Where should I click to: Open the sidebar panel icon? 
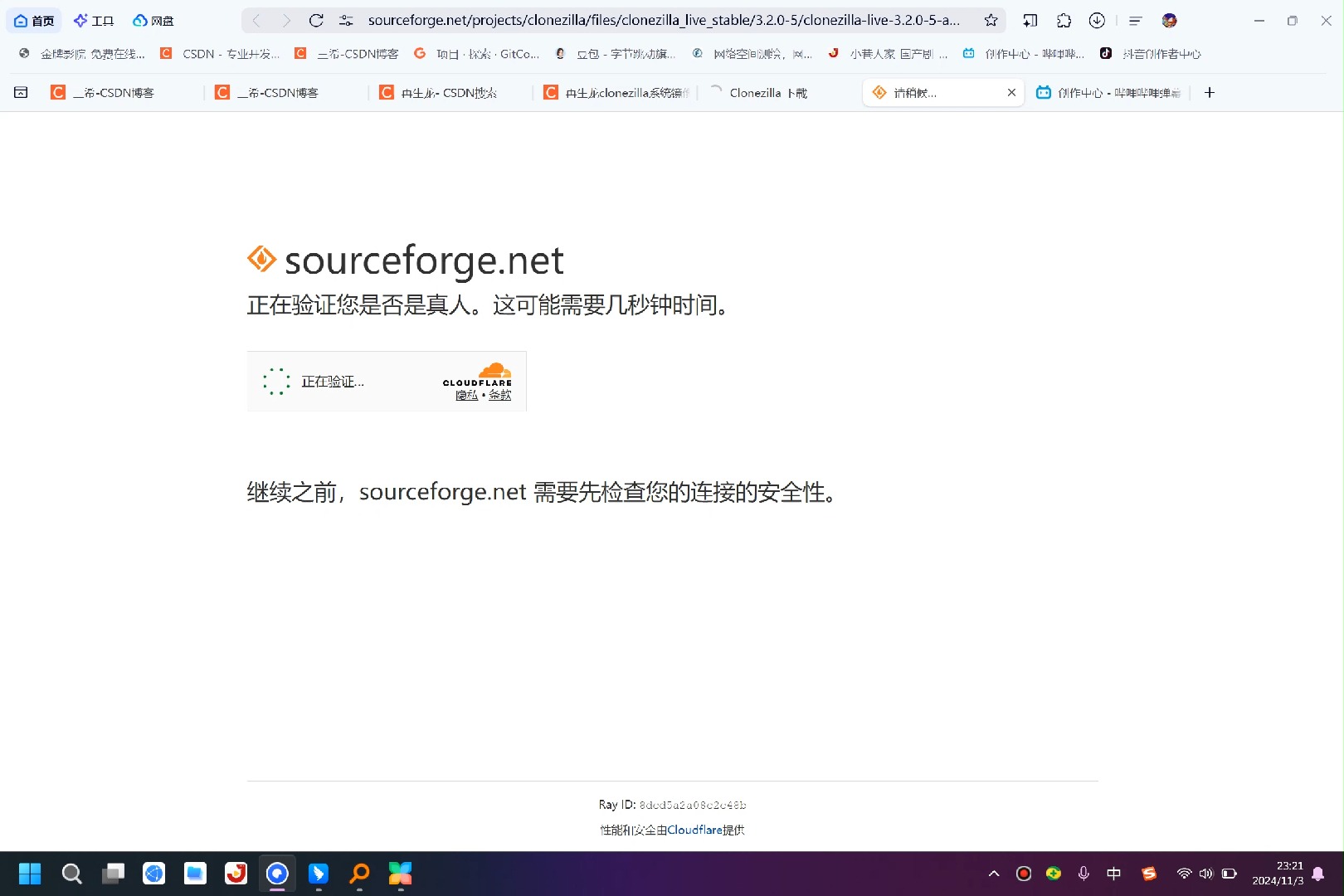coord(1030,21)
